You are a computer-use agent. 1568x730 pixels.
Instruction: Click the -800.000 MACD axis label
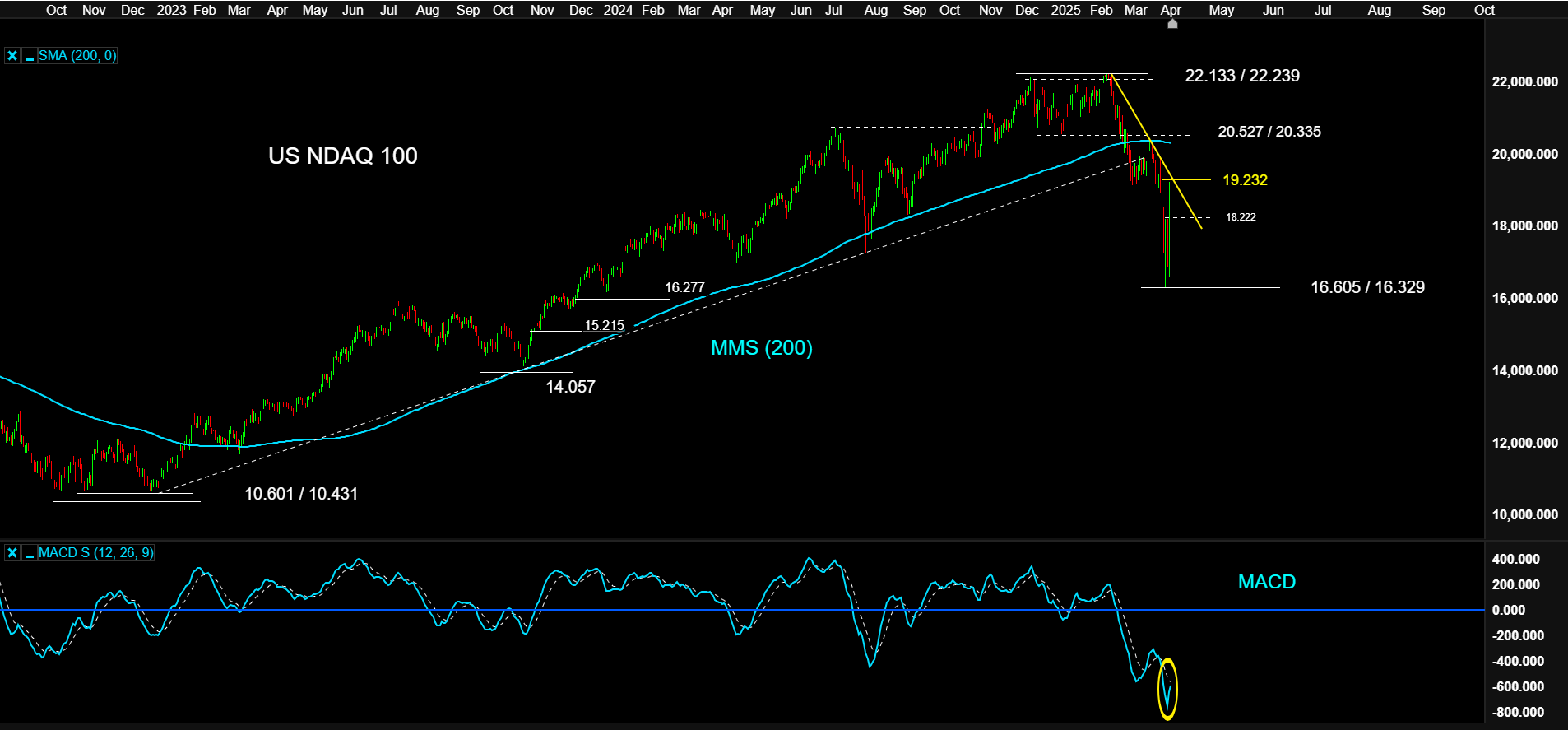pos(1518,712)
